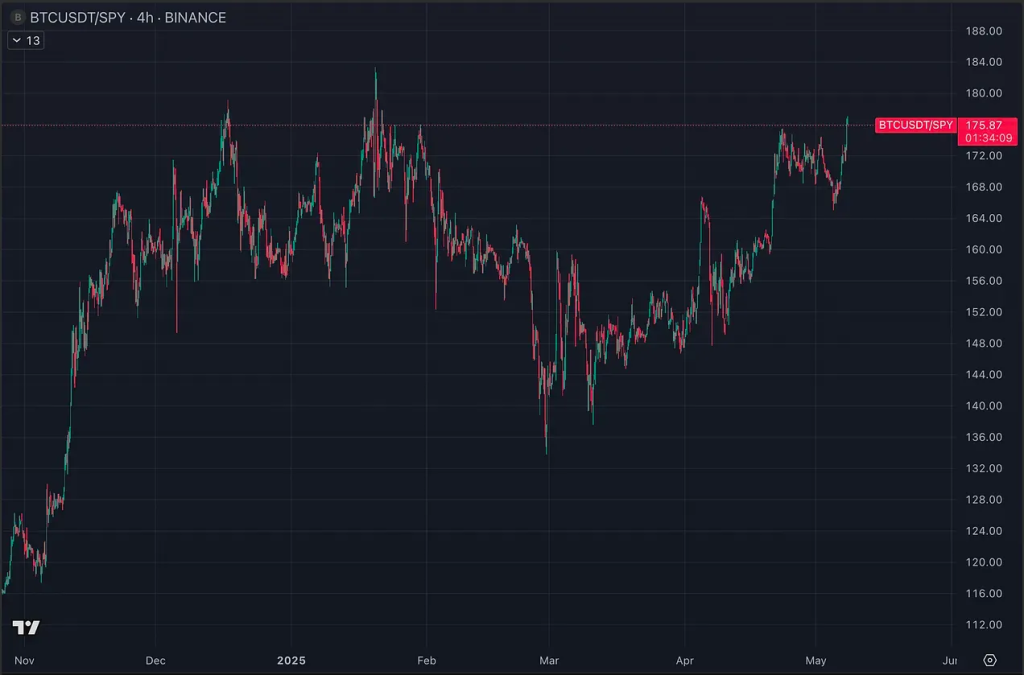Click the round B symbol logo icon
The image size is (1024, 675).
[18, 18]
